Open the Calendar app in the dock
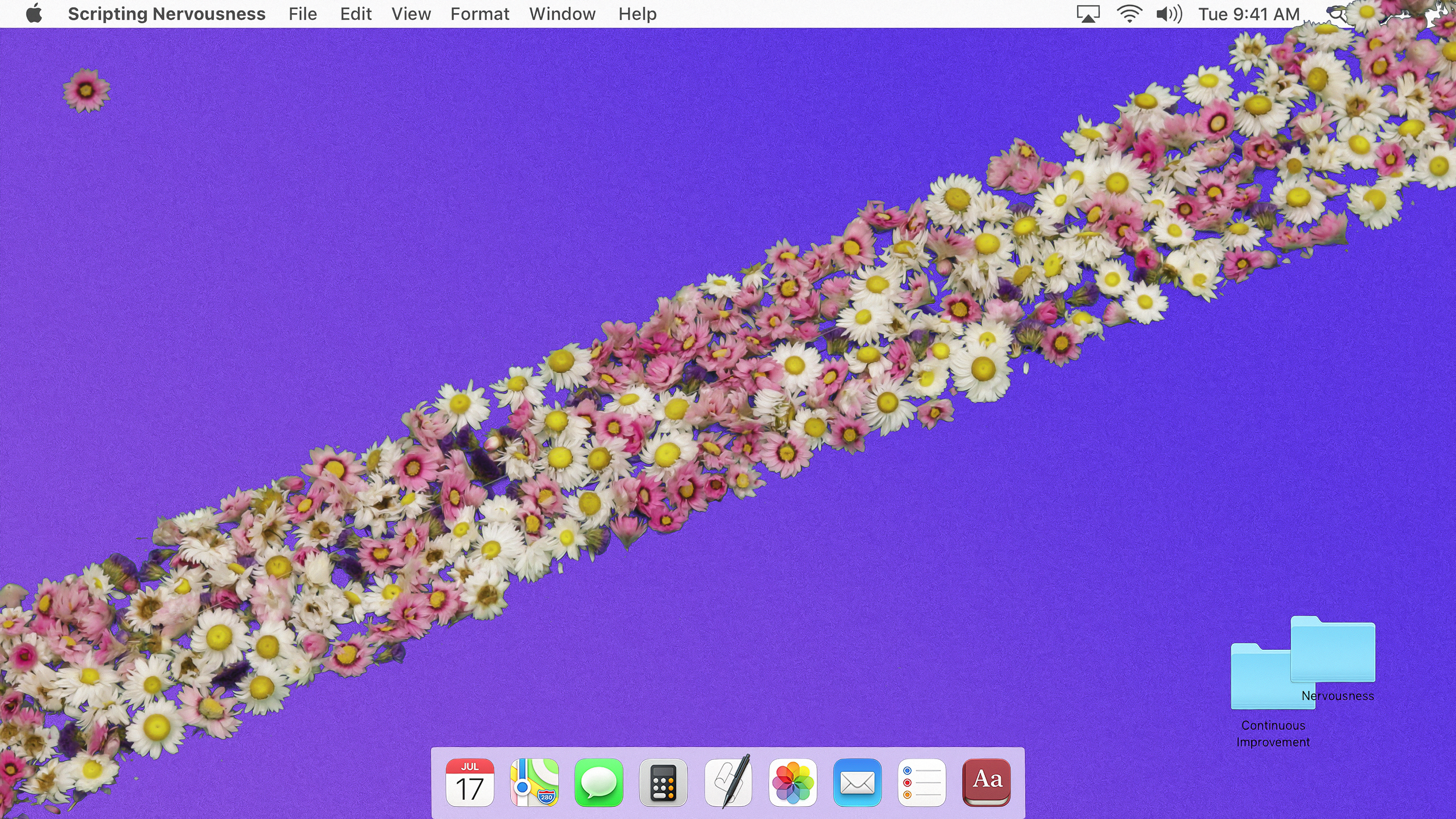The width and height of the screenshot is (1456, 819). coord(469,783)
